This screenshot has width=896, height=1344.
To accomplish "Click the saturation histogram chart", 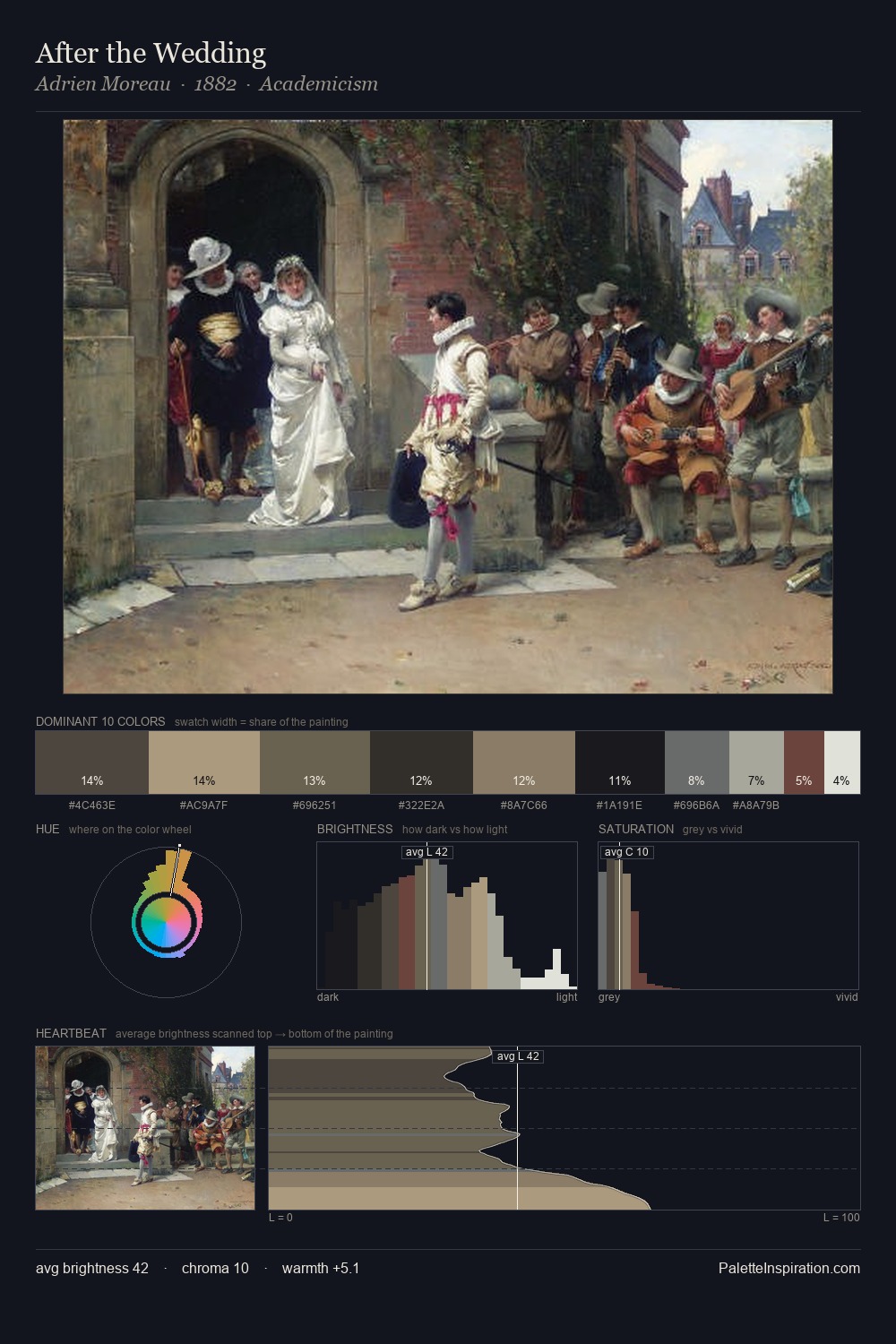I will pos(728,916).
